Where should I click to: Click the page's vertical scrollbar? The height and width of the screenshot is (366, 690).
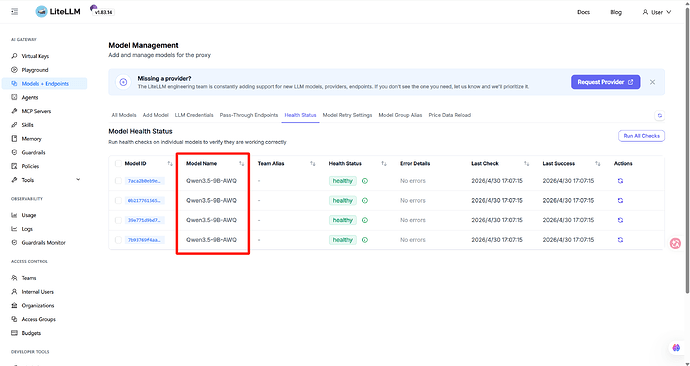(x=687, y=150)
